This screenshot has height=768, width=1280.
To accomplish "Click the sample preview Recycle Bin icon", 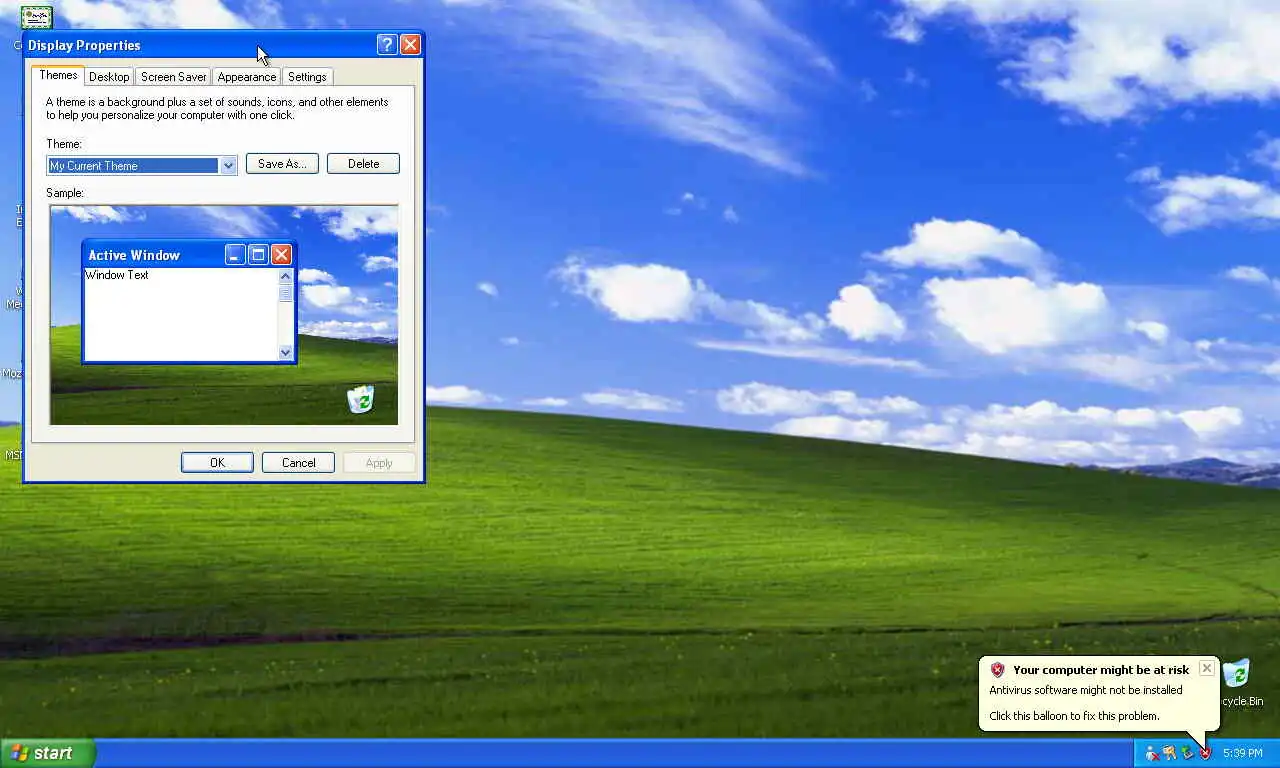I will [360, 399].
